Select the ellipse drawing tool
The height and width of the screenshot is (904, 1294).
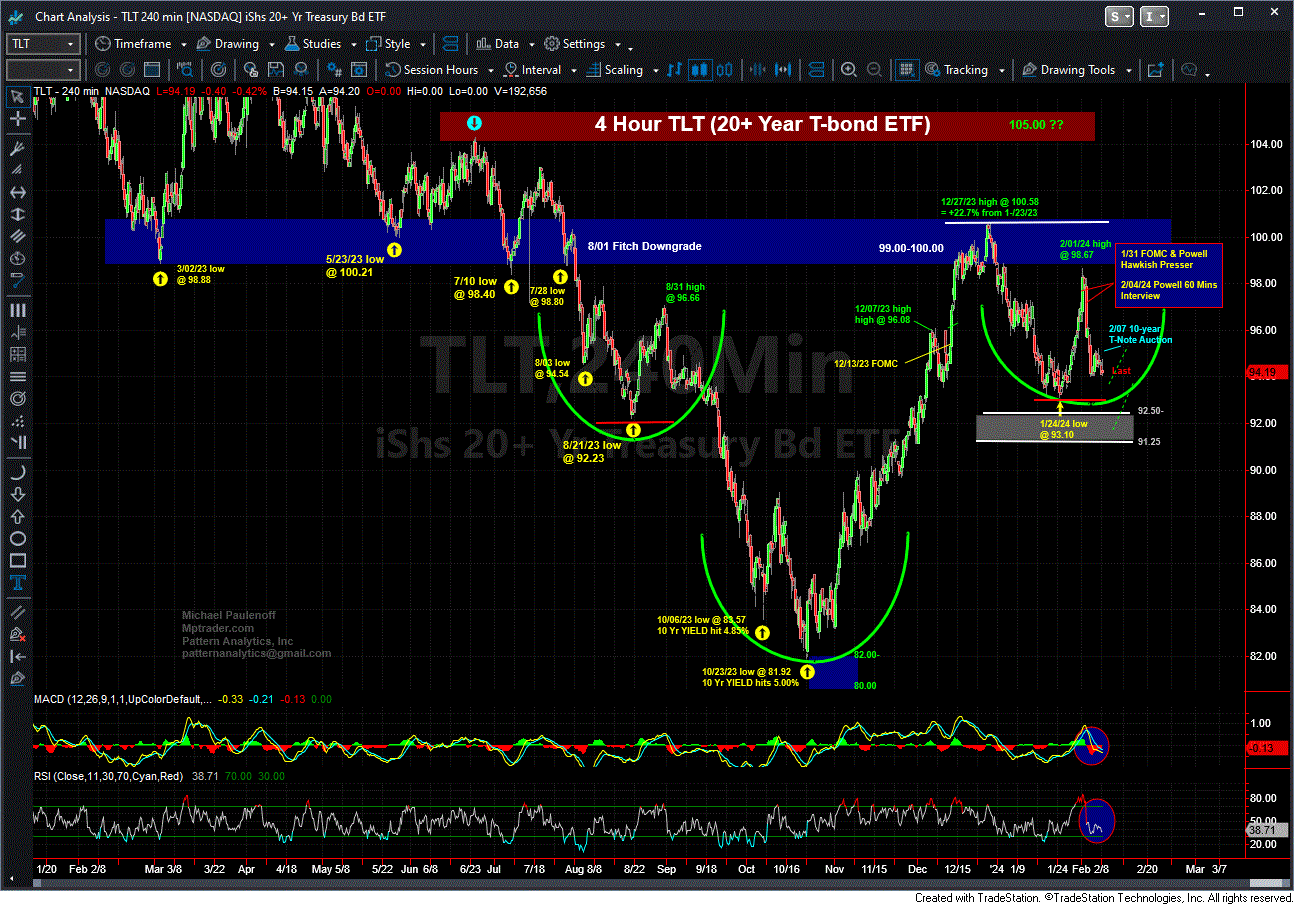pyautogui.click(x=16, y=538)
